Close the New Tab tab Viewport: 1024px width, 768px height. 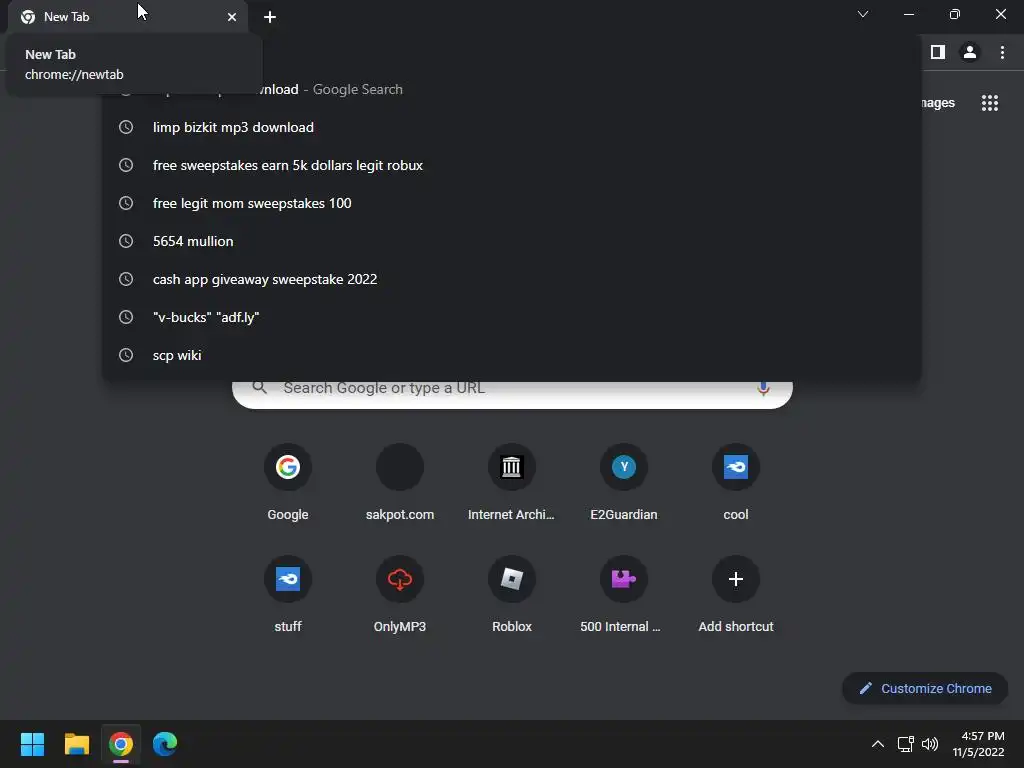(x=232, y=17)
